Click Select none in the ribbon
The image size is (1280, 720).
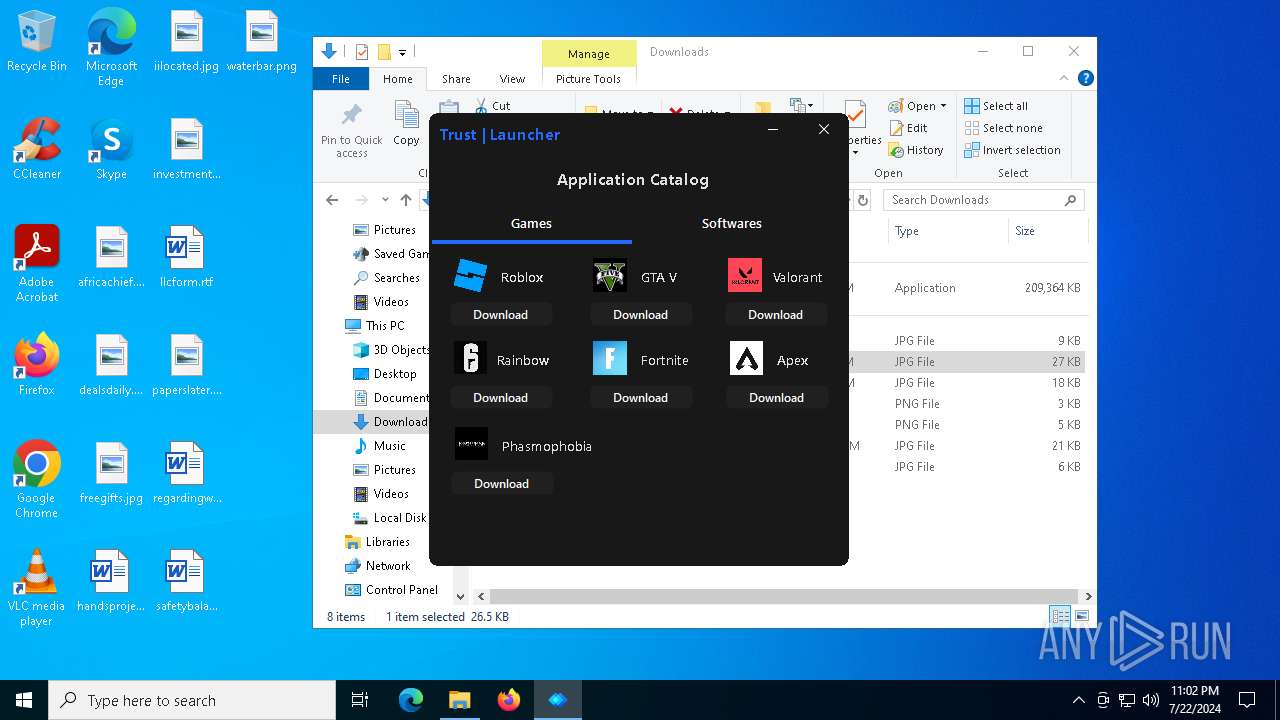[x=1003, y=128]
